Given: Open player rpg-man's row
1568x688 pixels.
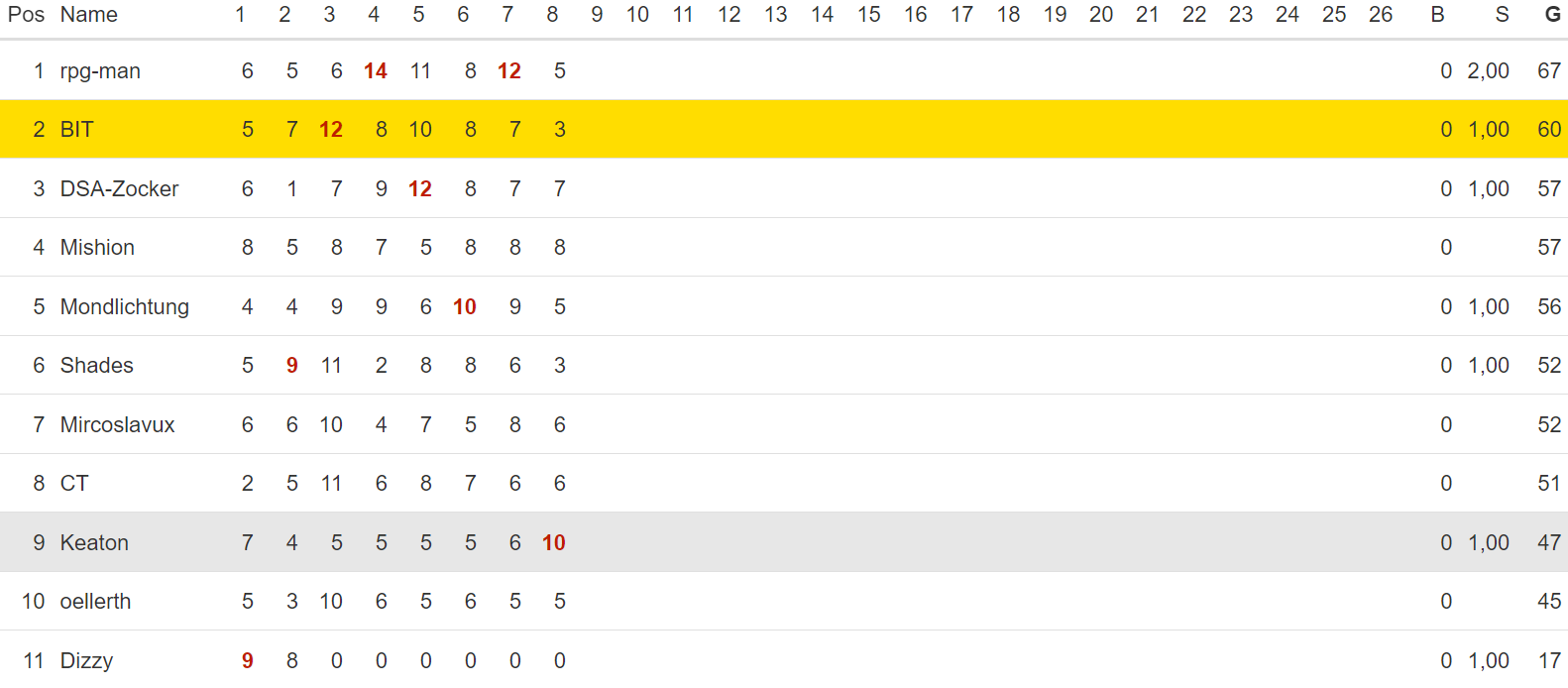Looking at the screenshot, I should pos(784,70).
